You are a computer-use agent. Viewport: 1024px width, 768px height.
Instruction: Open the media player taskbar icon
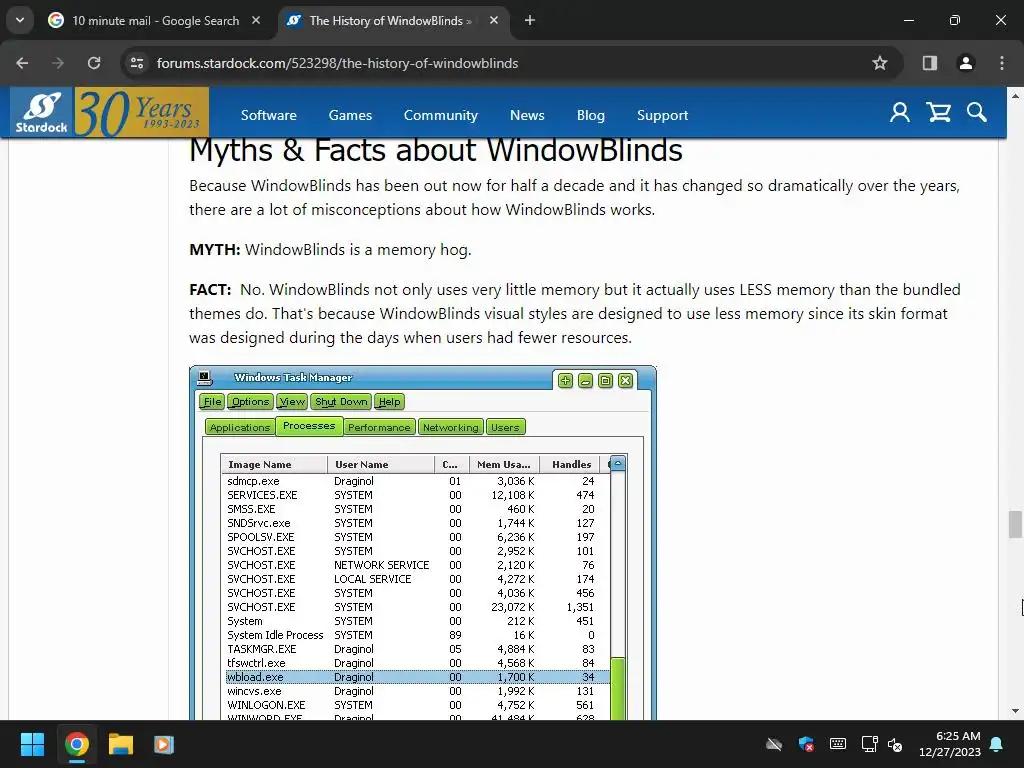tap(164, 744)
